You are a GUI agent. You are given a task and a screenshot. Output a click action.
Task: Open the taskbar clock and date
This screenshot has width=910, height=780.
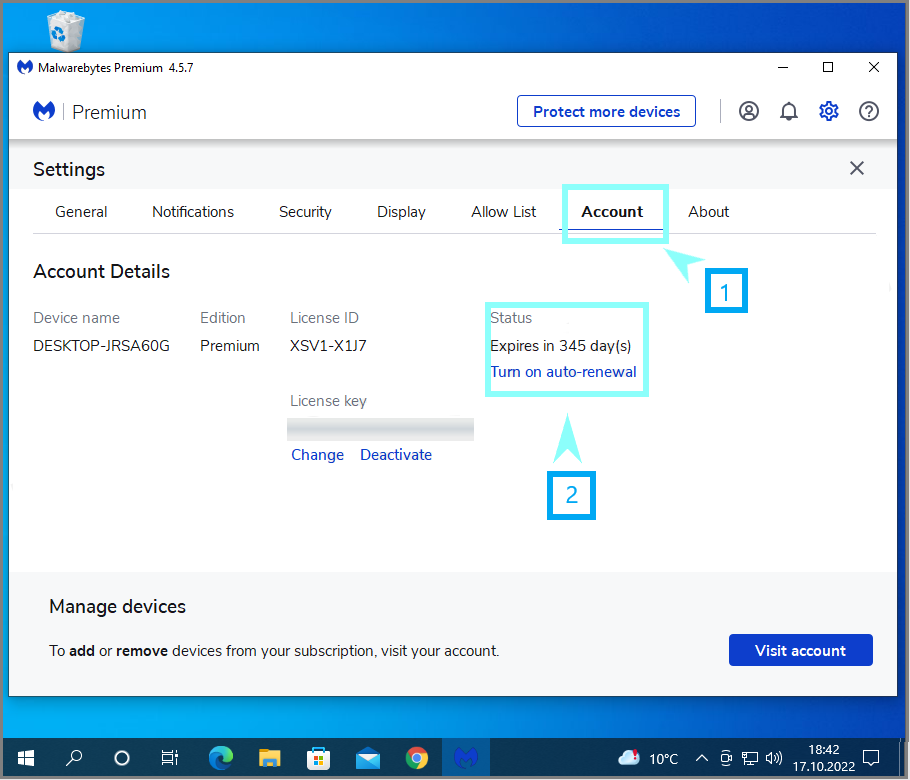coord(824,758)
